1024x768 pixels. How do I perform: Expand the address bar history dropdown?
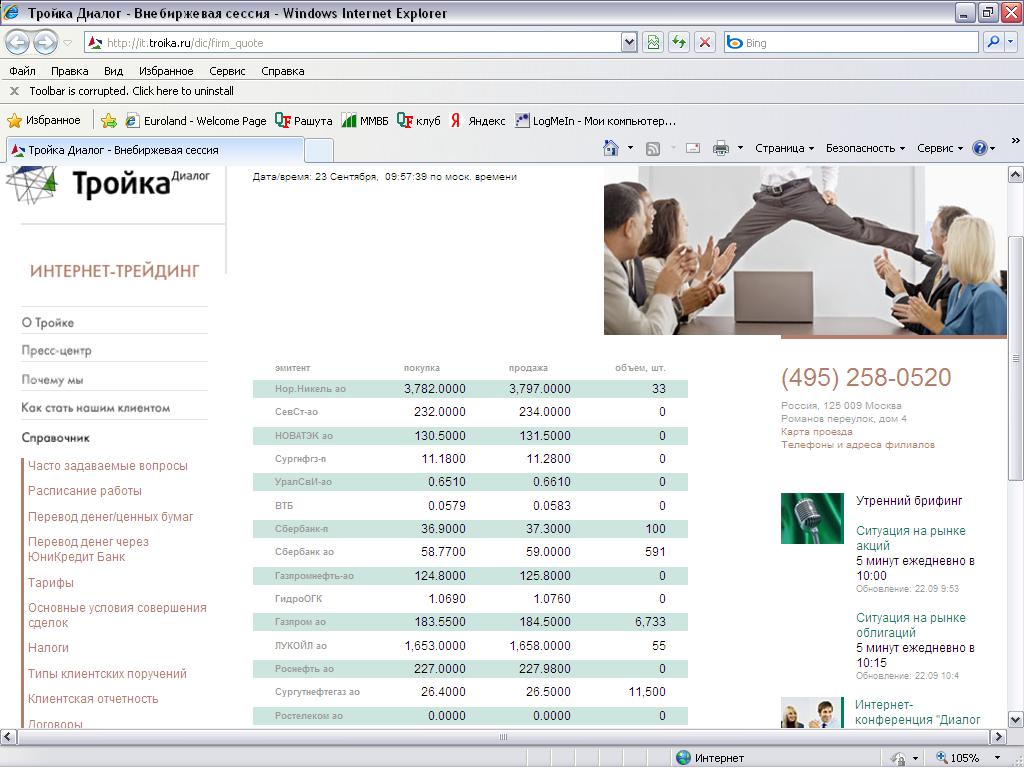629,42
